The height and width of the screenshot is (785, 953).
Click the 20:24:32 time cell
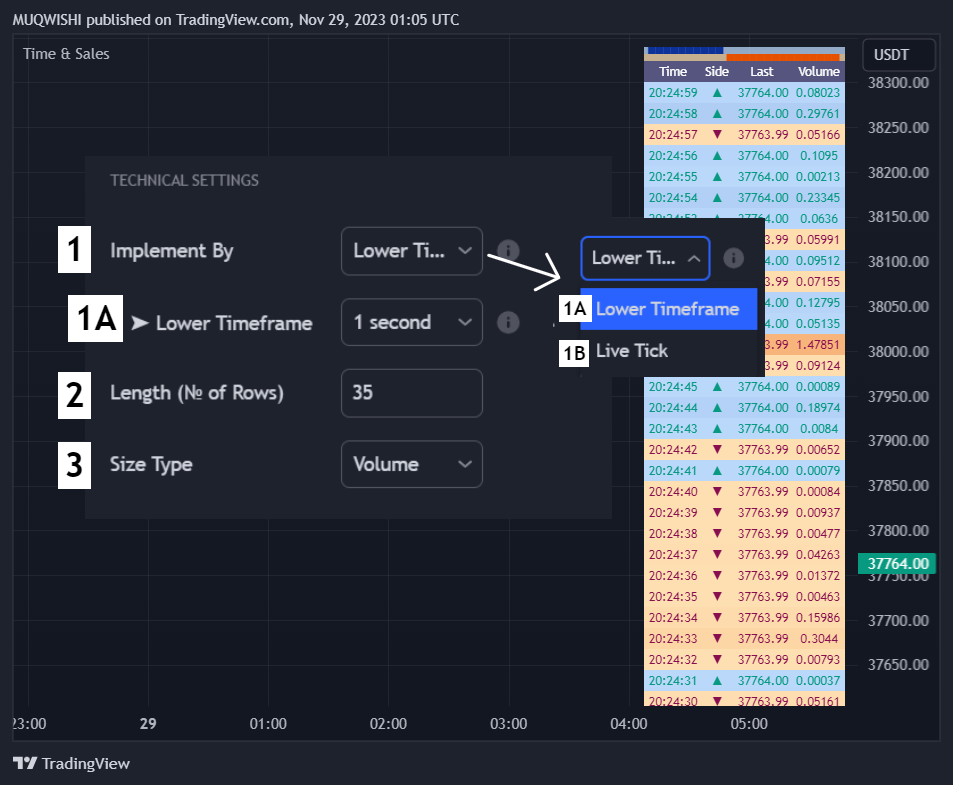pyautogui.click(x=673, y=660)
